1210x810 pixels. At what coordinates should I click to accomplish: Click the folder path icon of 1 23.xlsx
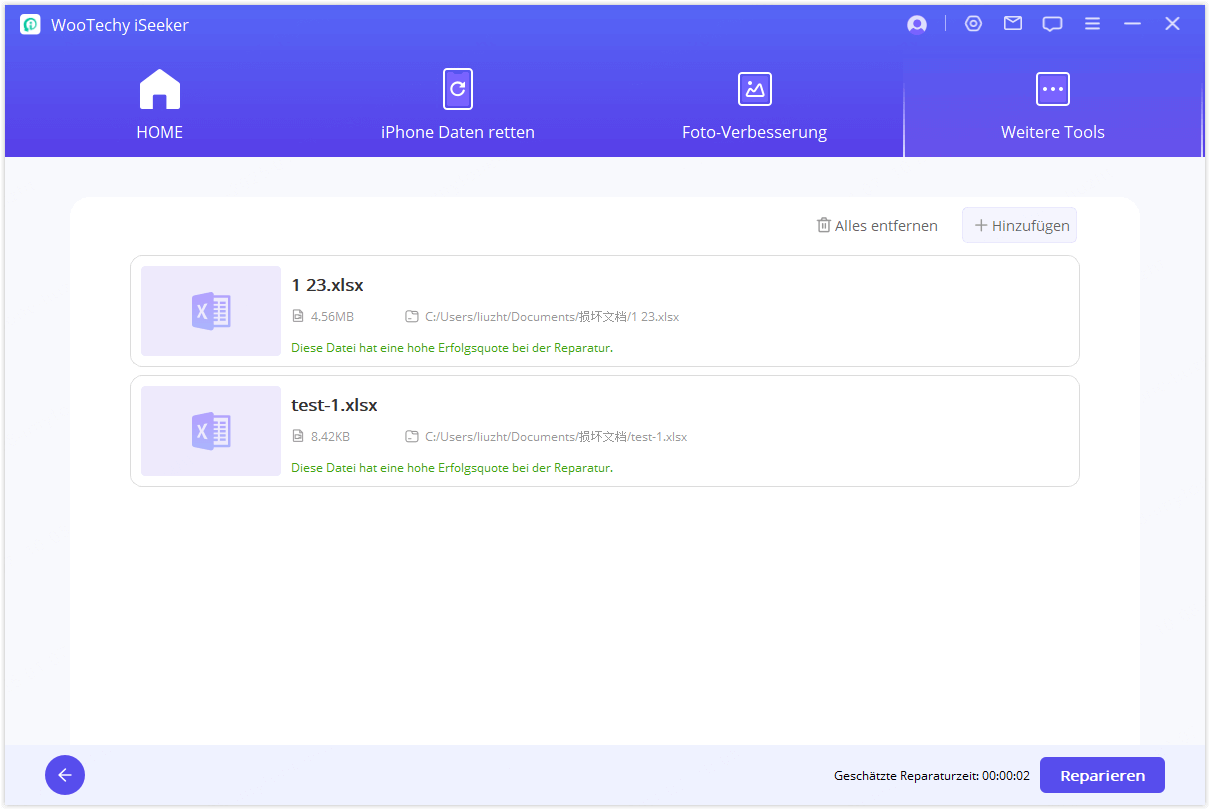tap(411, 317)
